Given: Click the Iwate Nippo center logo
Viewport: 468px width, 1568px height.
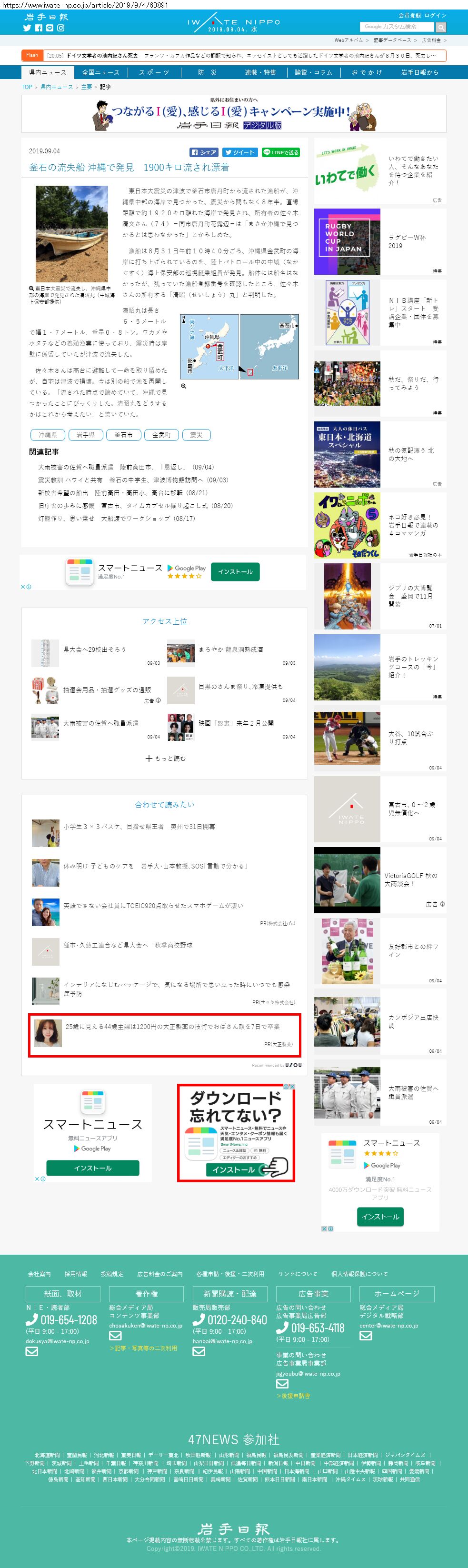Looking at the screenshot, I should pyautogui.click(x=234, y=22).
